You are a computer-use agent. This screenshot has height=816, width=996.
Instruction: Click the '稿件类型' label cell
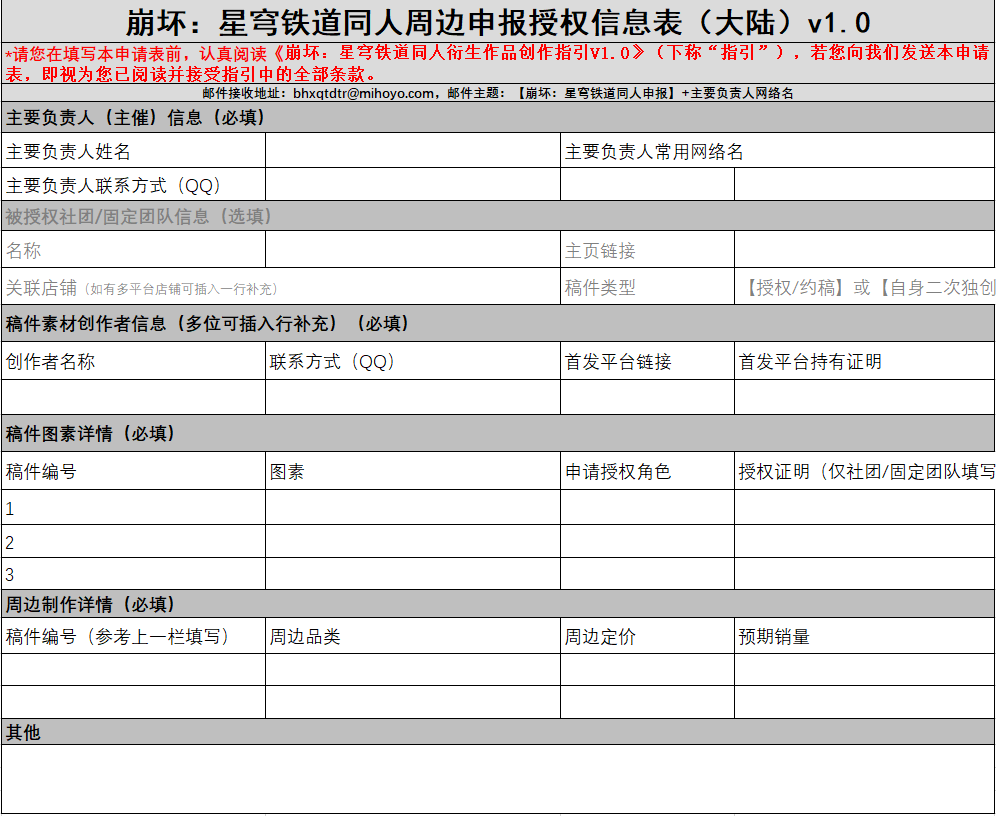pos(647,287)
